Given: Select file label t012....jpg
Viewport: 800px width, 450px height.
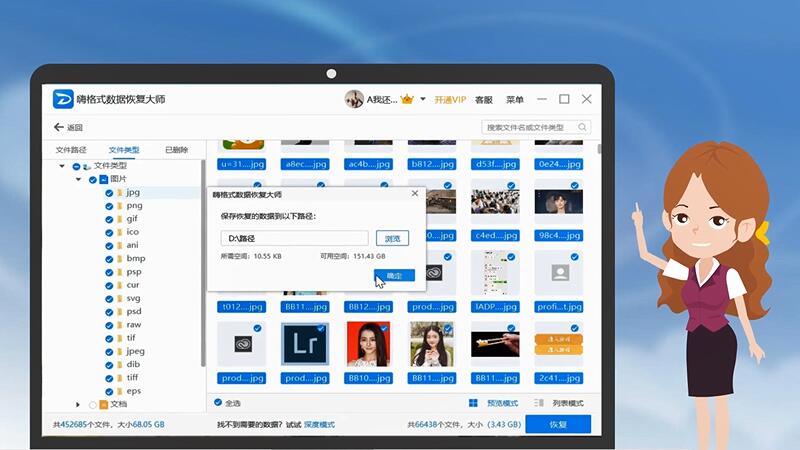Looking at the screenshot, I should (242, 307).
